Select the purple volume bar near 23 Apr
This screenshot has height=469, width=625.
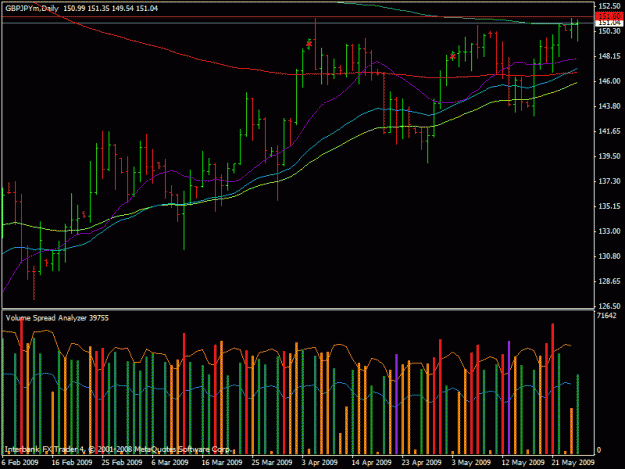click(397, 404)
